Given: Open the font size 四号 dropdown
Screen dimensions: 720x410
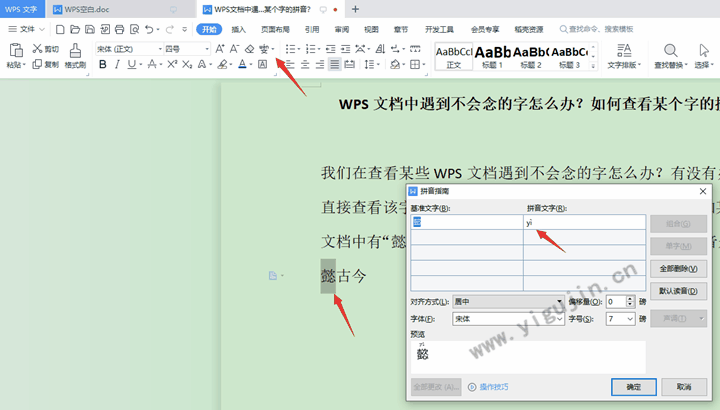Looking at the screenshot, I should click(207, 49).
